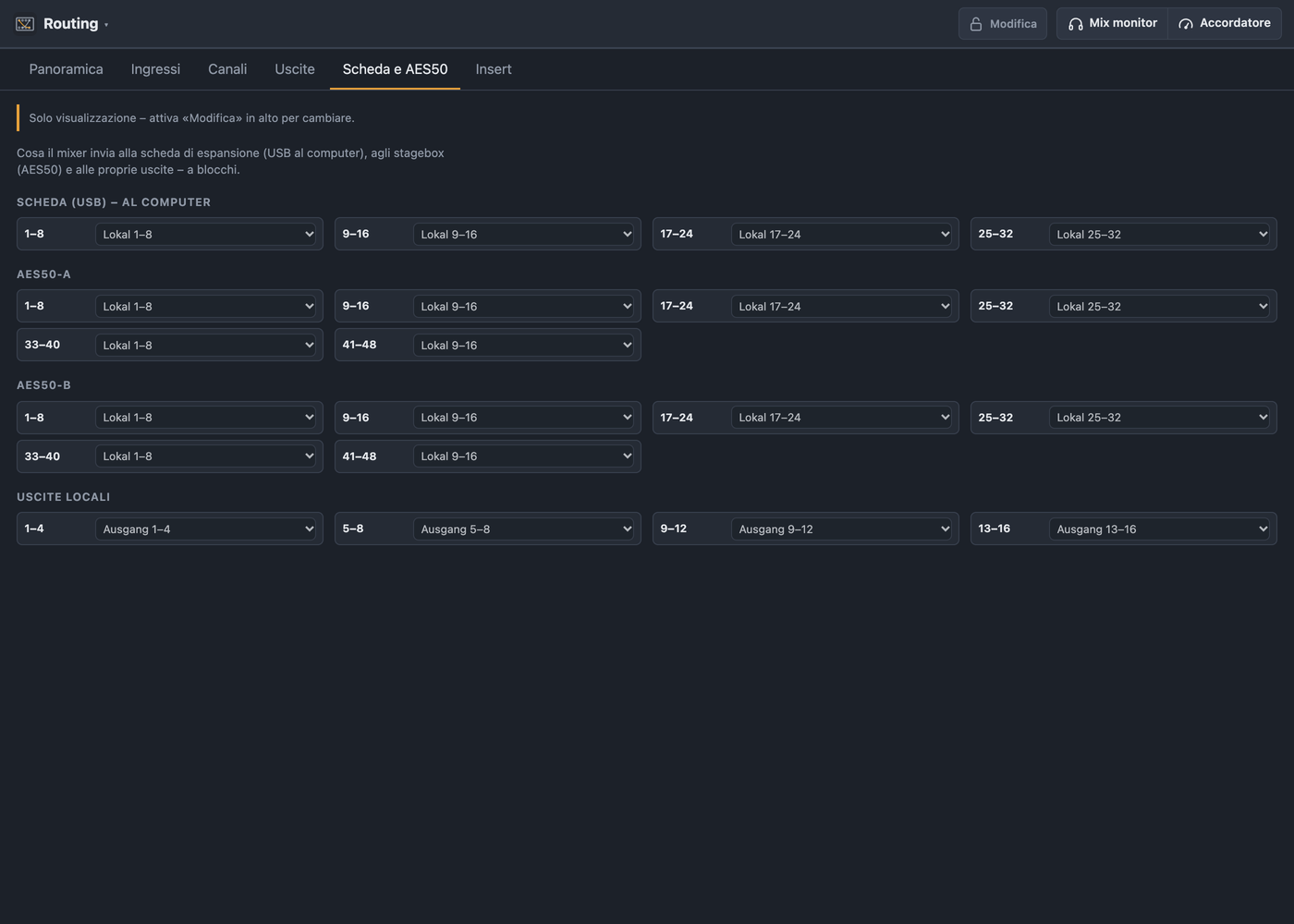Switch to the Panoramica tab
The image size is (1294, 924).
67,69
